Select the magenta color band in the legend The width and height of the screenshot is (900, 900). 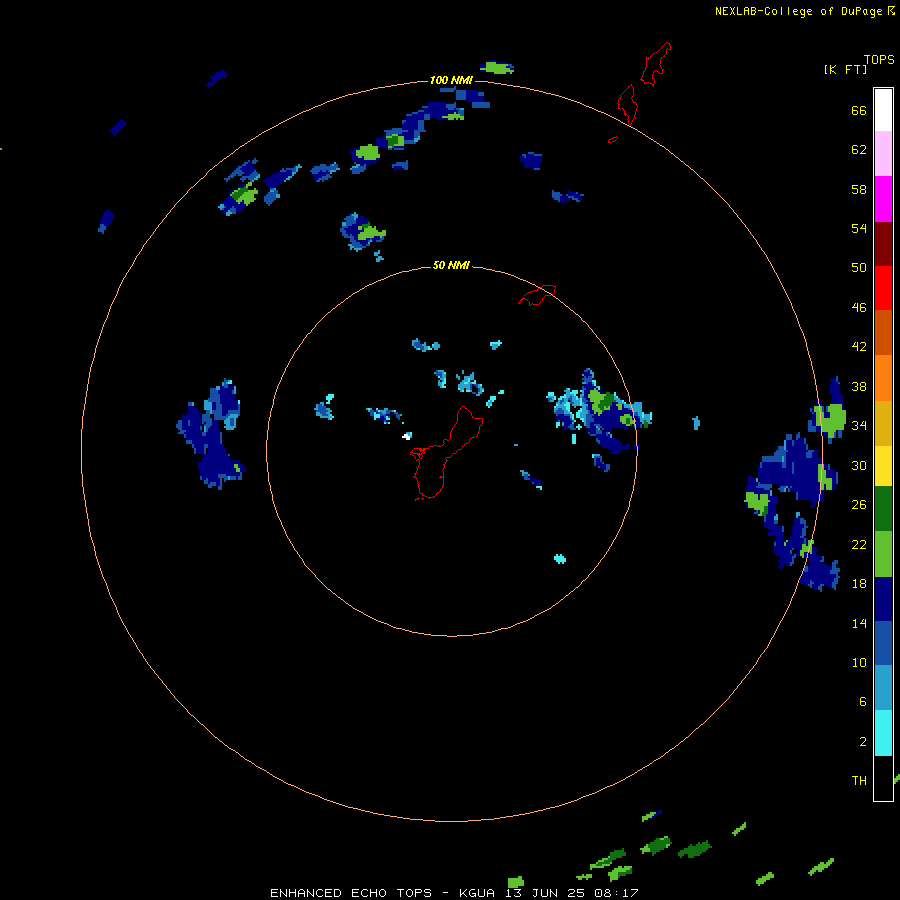(883, 199)
